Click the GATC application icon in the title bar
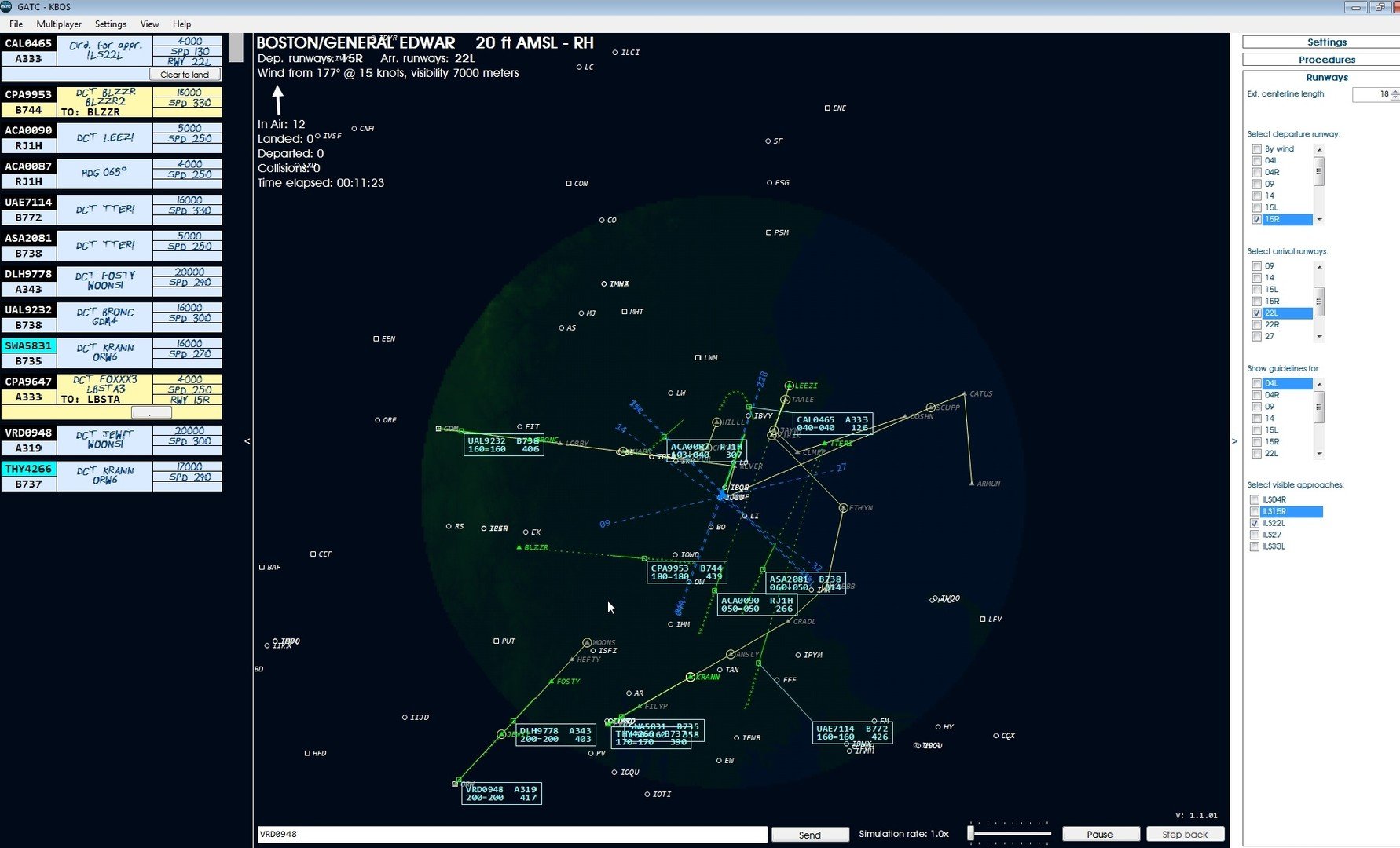Viewport: 1400px width, 848px height. pyautogui.click(x=7, y=7)
